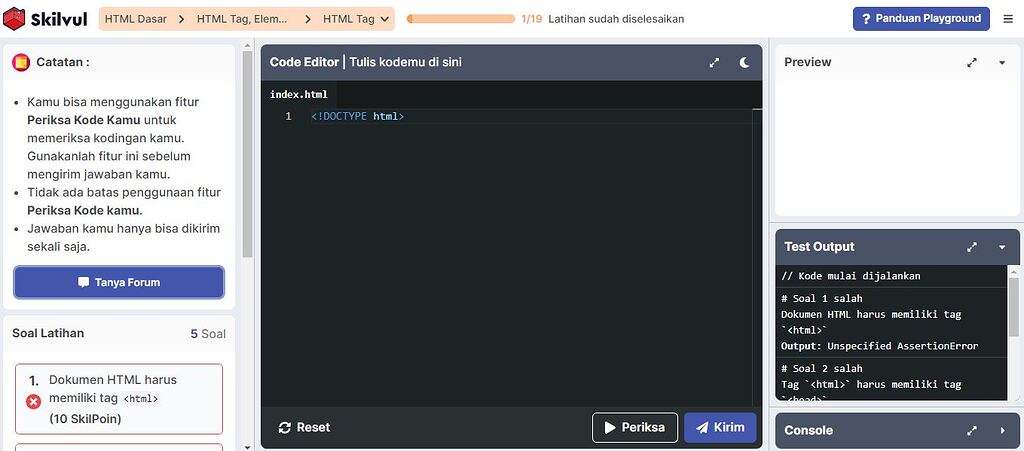Viewport: 1024px width, 451px height.
Task: Click the Tanya Forum button
Action: pos(119,283)
